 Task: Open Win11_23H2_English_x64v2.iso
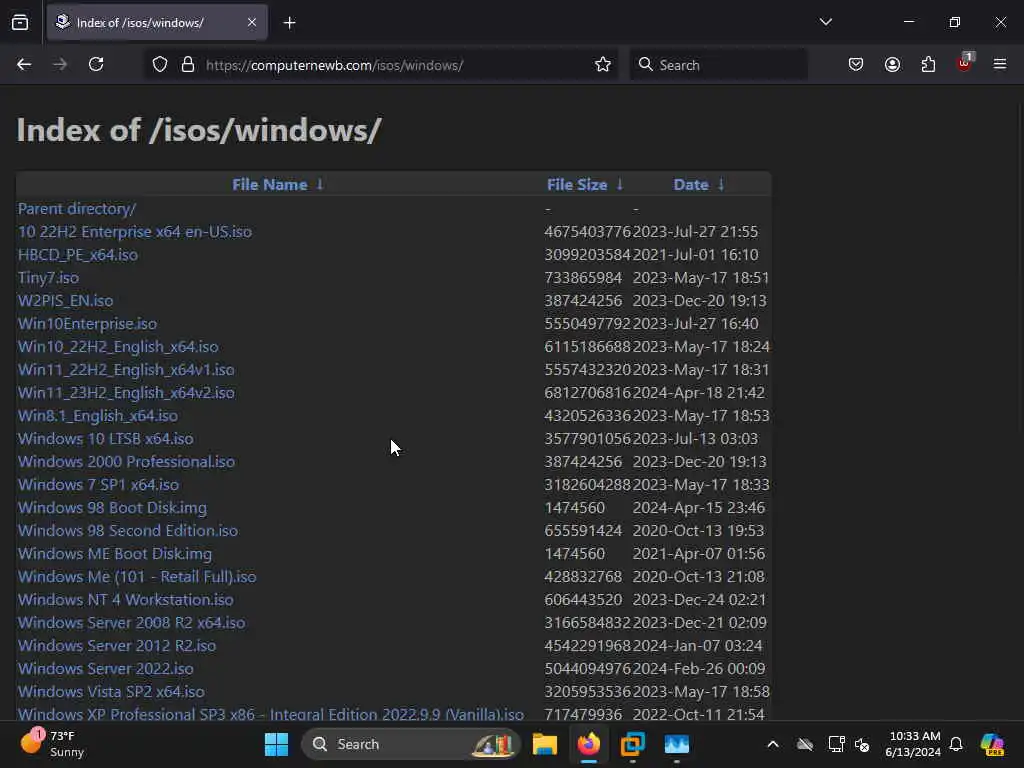coord(126,392)
